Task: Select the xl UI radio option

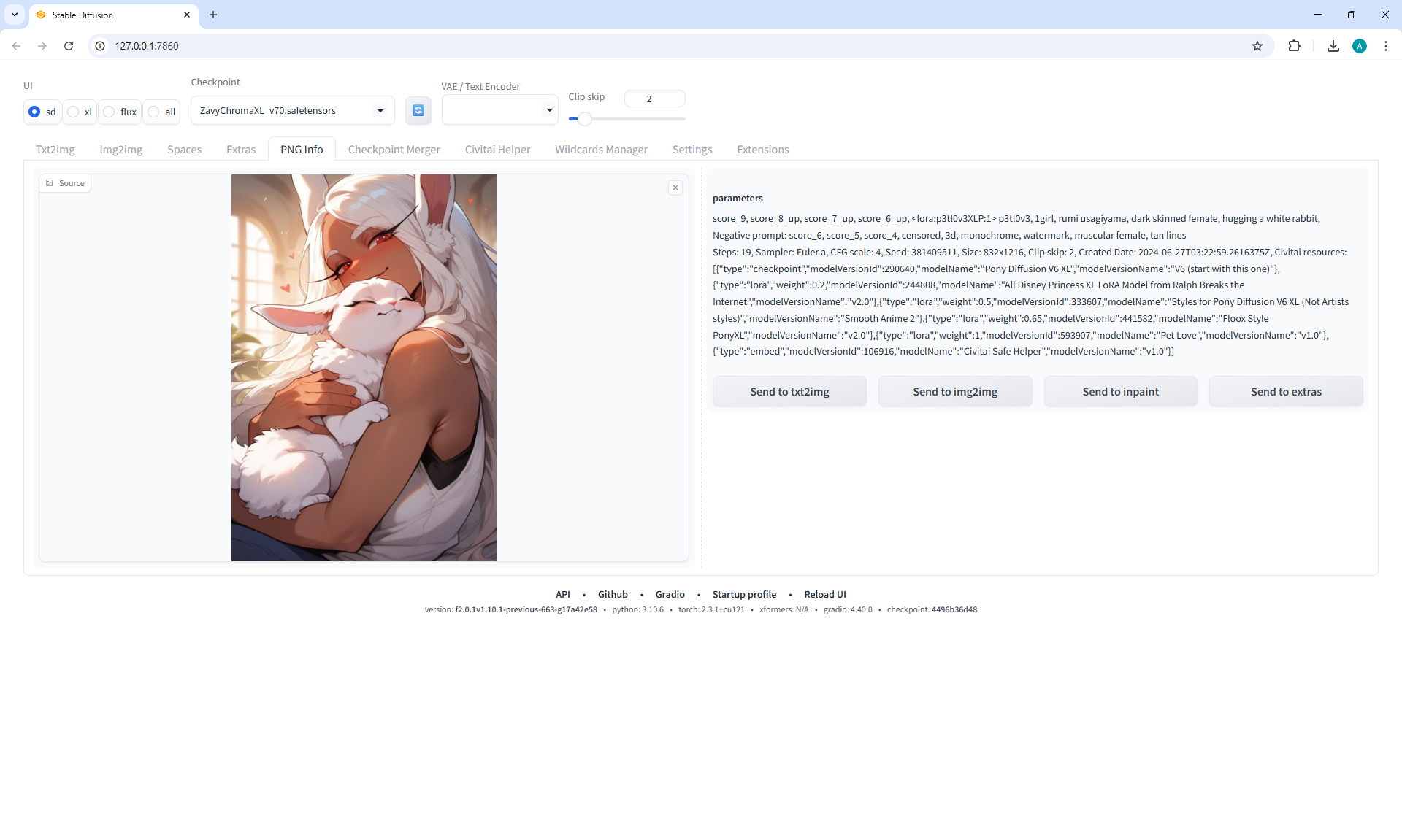Action: (x=73, y=112)
